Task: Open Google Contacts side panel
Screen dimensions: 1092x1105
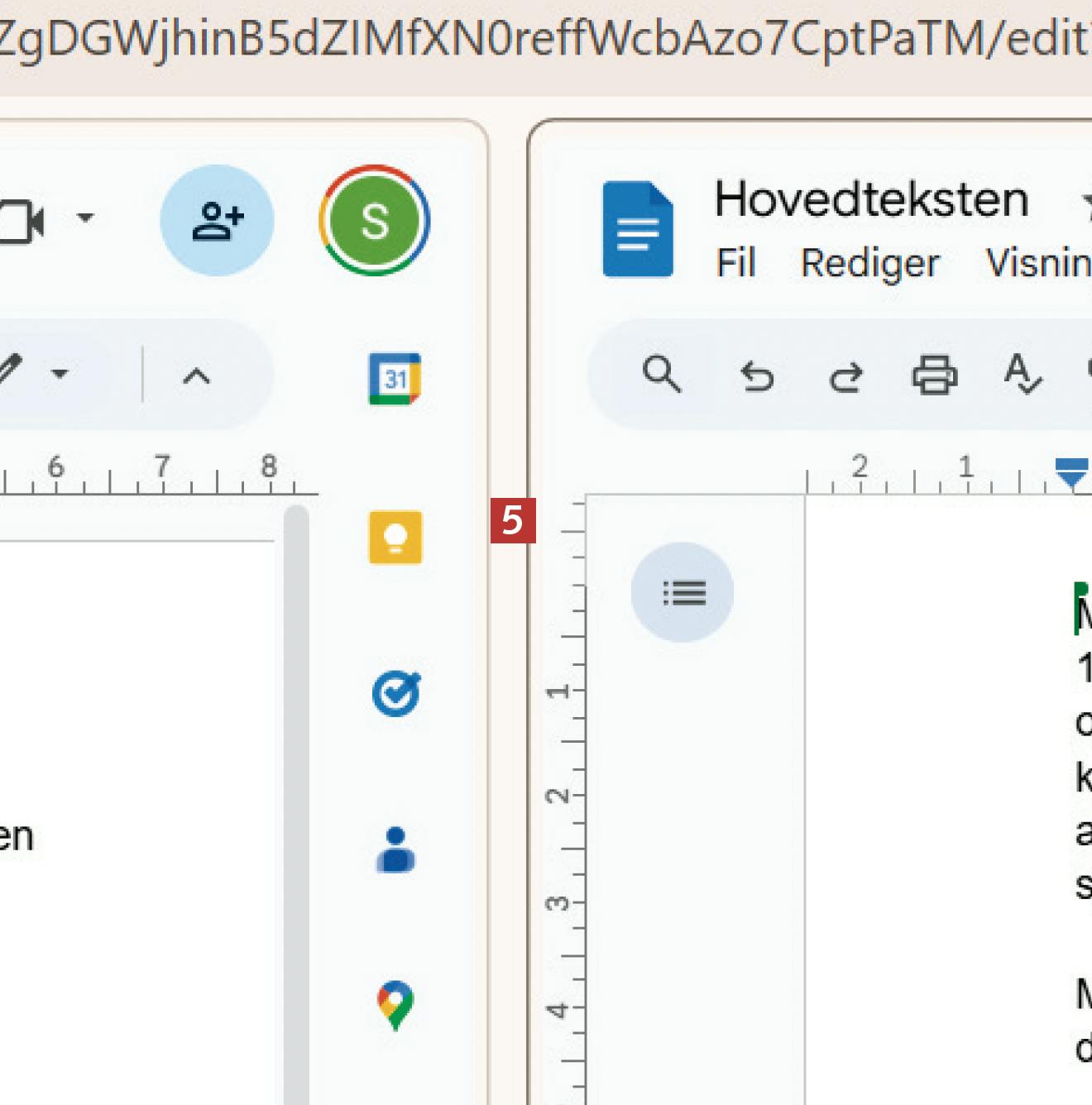Action: tap(395, 849)
